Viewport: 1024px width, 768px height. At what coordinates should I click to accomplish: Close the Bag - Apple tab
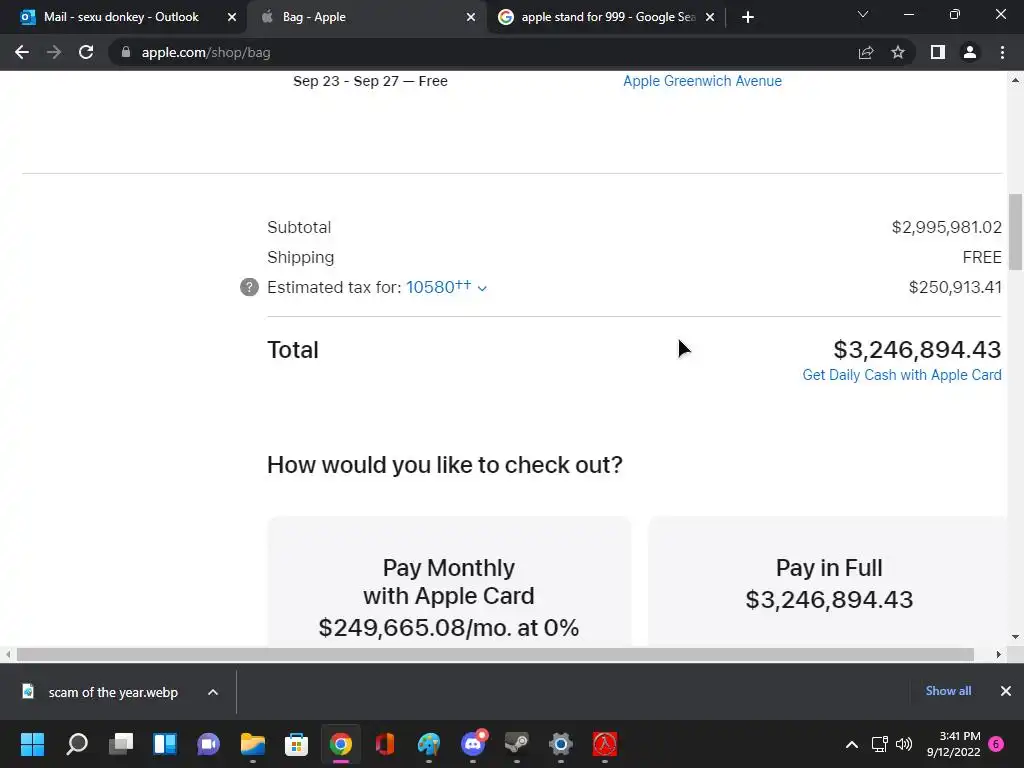click(x=471, y=17)
